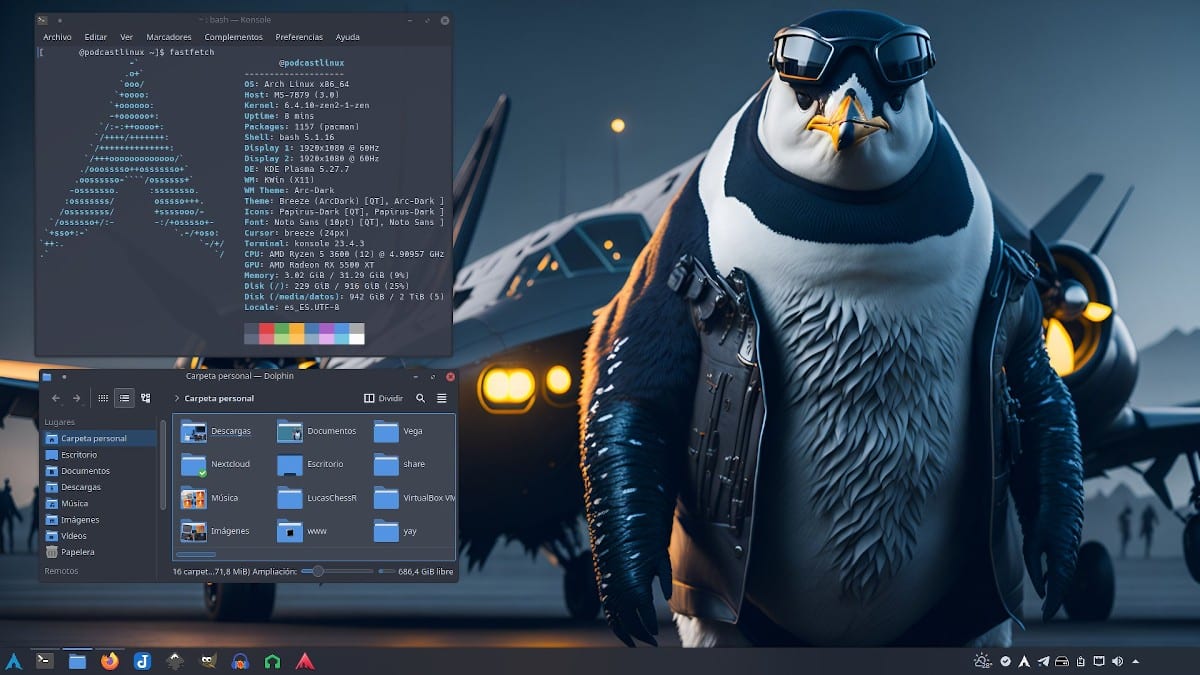Open Dolphin hamburger menu

click(442, 398)
